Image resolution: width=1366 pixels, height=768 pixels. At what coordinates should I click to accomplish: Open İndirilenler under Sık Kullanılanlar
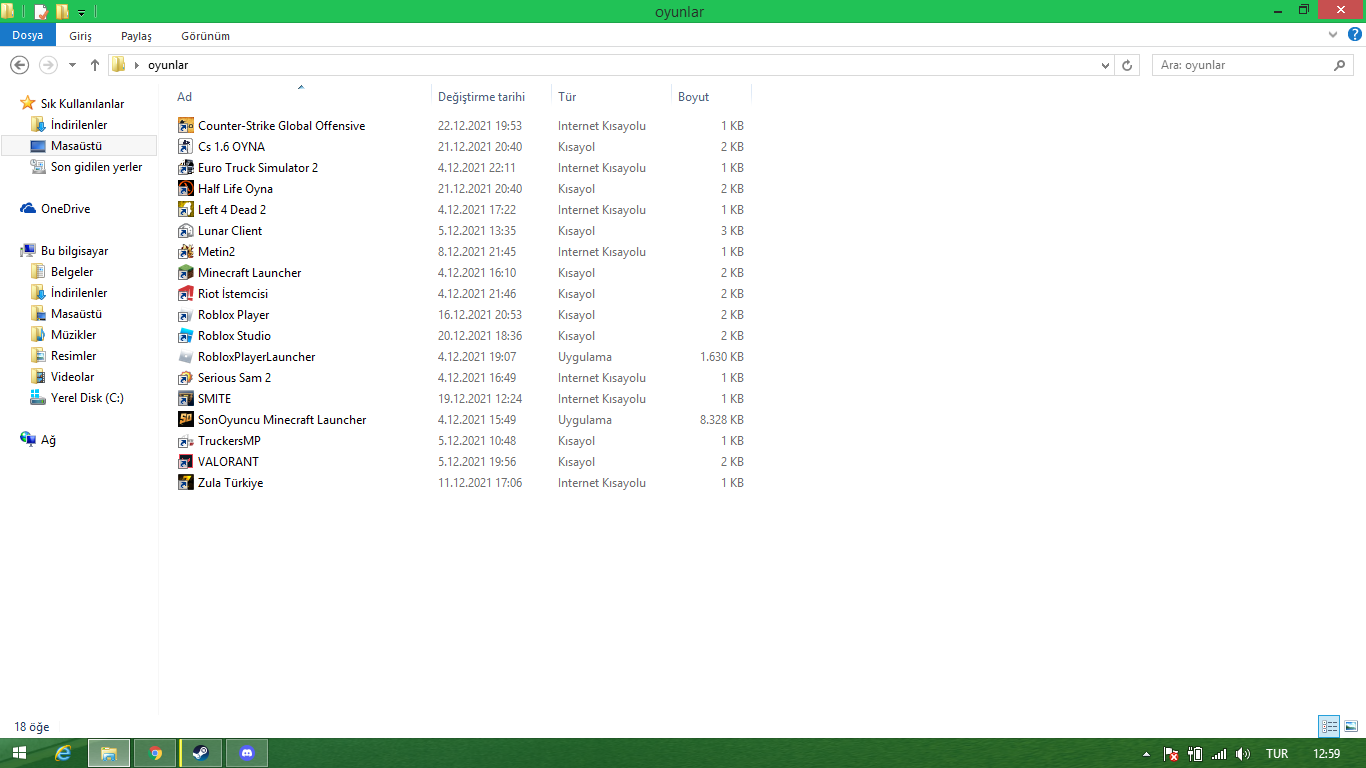tap(79, 125)
